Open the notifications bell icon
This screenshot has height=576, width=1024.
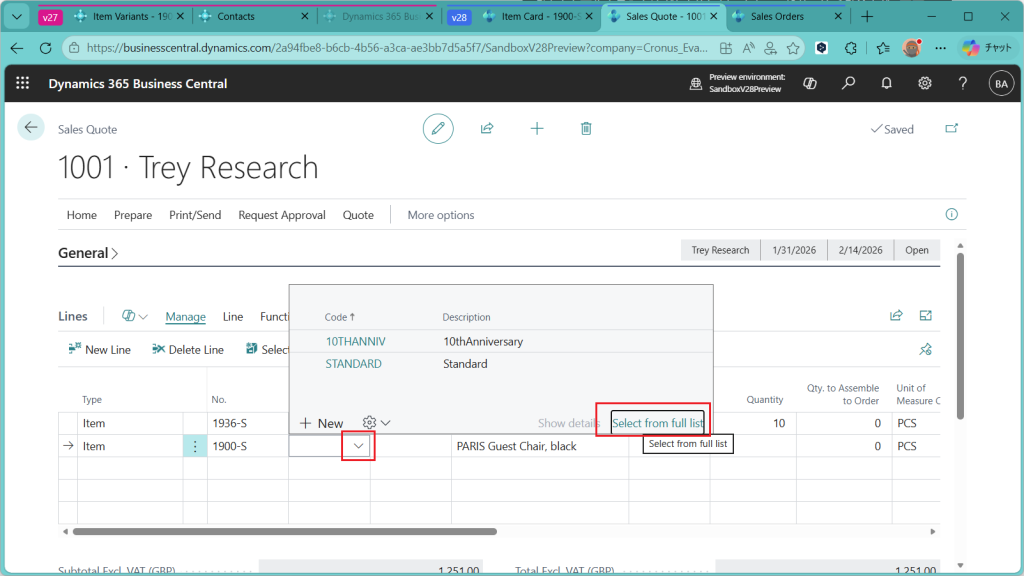click(886, 84)
